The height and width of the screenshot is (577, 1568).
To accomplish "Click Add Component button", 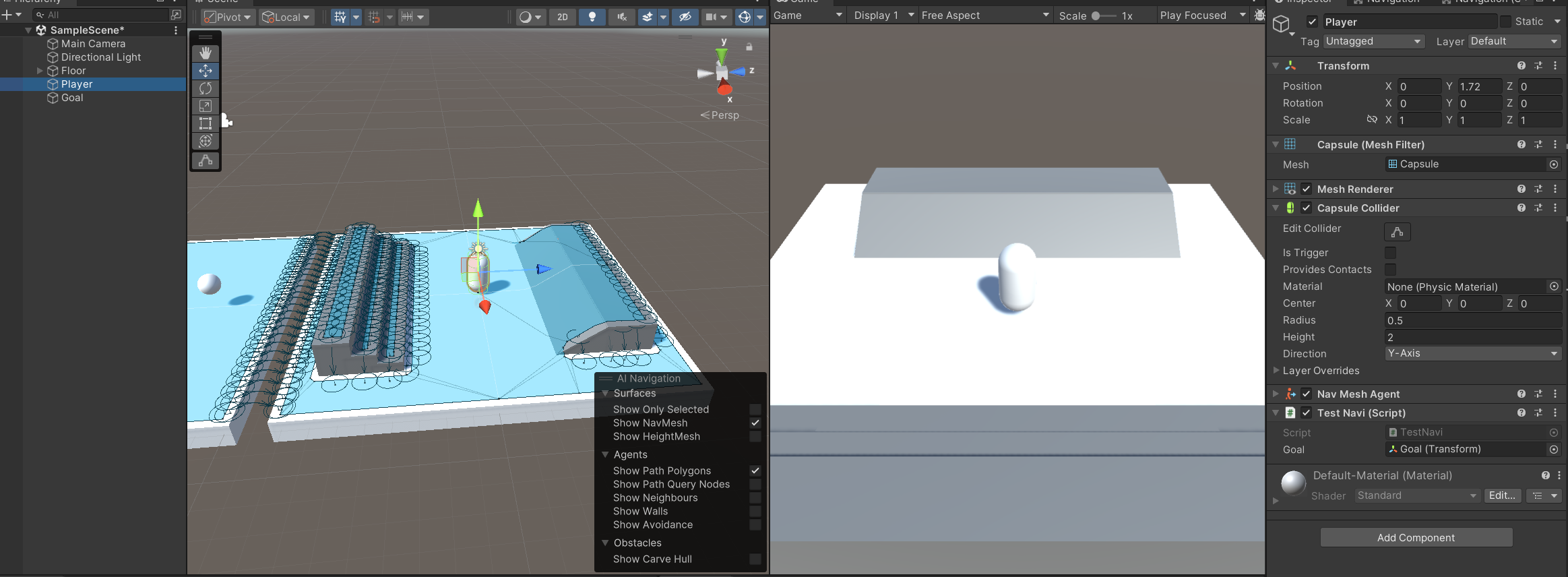I will 1416,537.
